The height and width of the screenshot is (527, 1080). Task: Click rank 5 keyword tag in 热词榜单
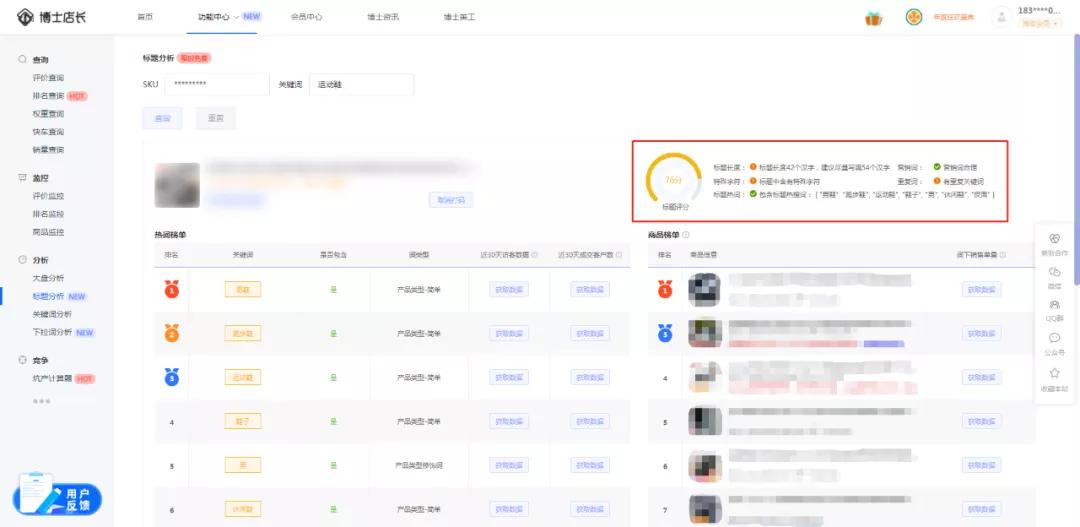click(242, 465)
